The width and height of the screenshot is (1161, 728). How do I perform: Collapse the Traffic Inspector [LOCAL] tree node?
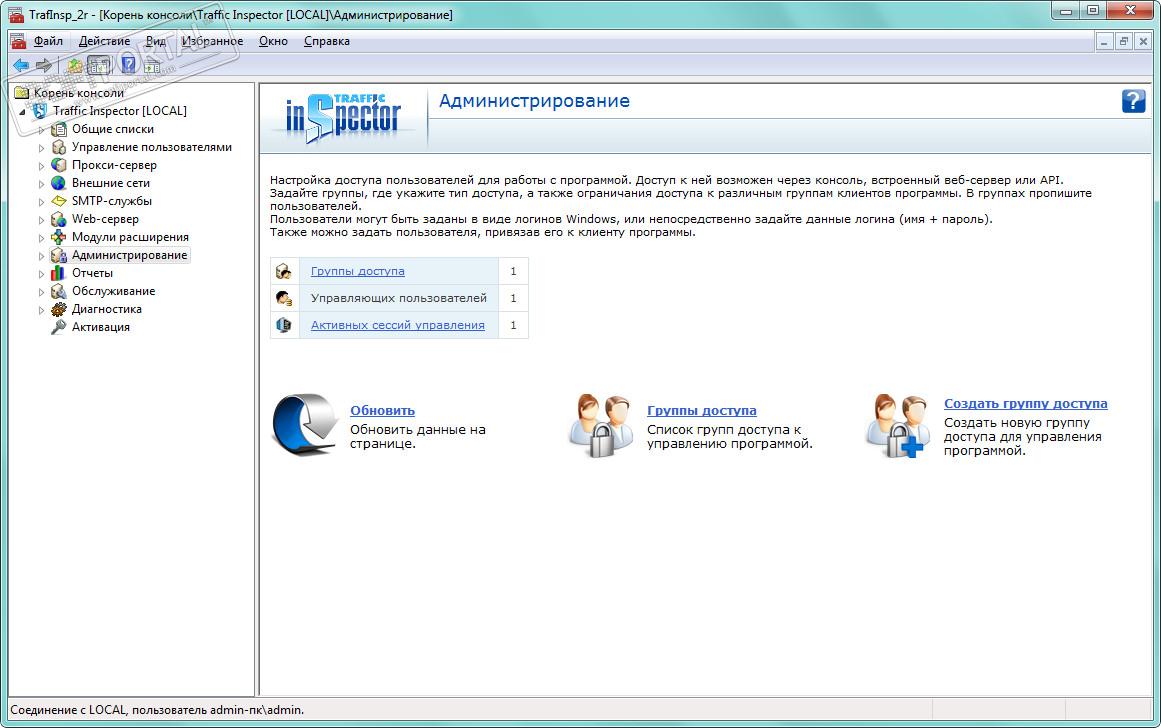click(23, 112)
